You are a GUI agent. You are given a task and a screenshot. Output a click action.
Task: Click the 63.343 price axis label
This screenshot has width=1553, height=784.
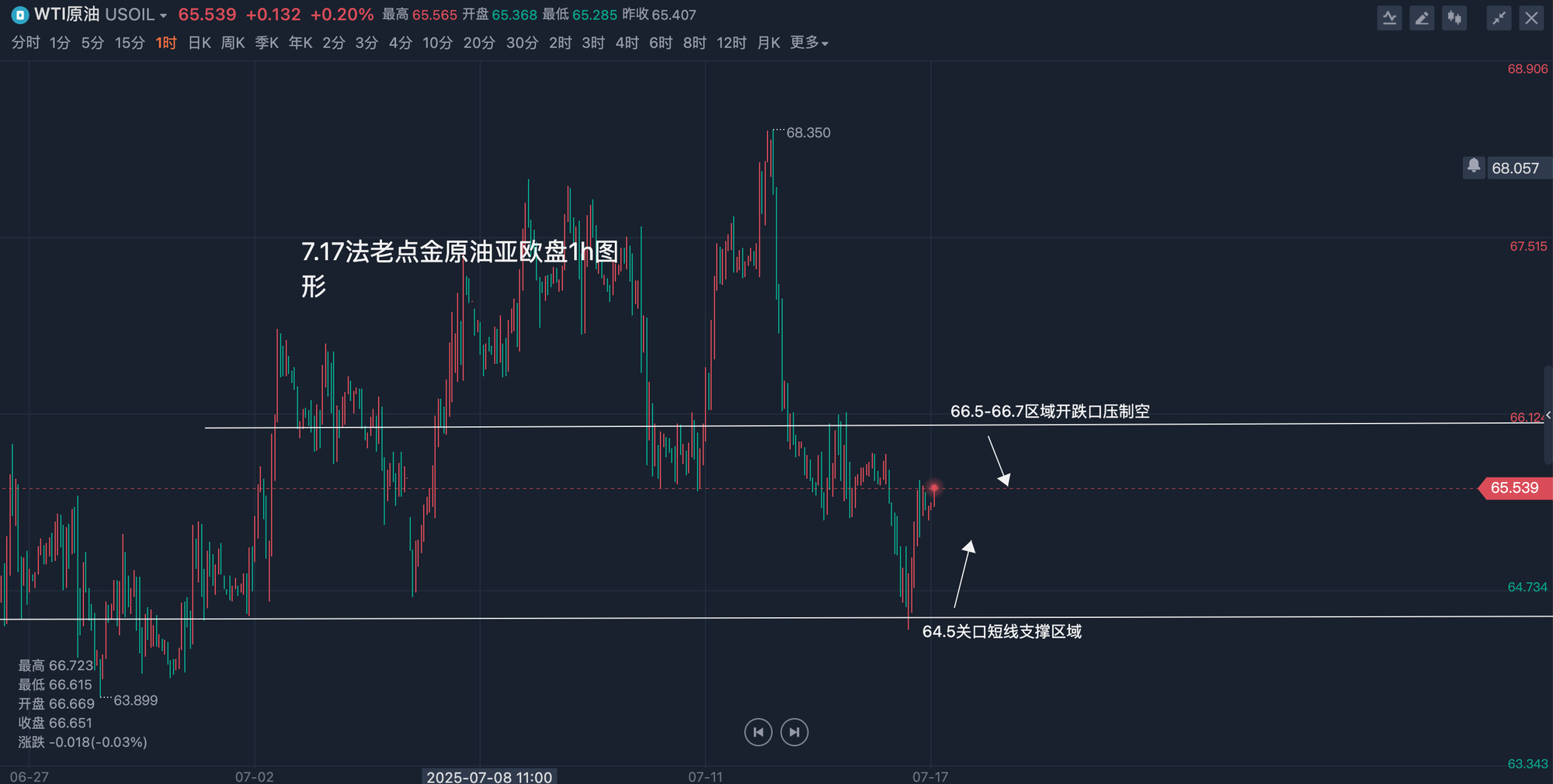1527,764
